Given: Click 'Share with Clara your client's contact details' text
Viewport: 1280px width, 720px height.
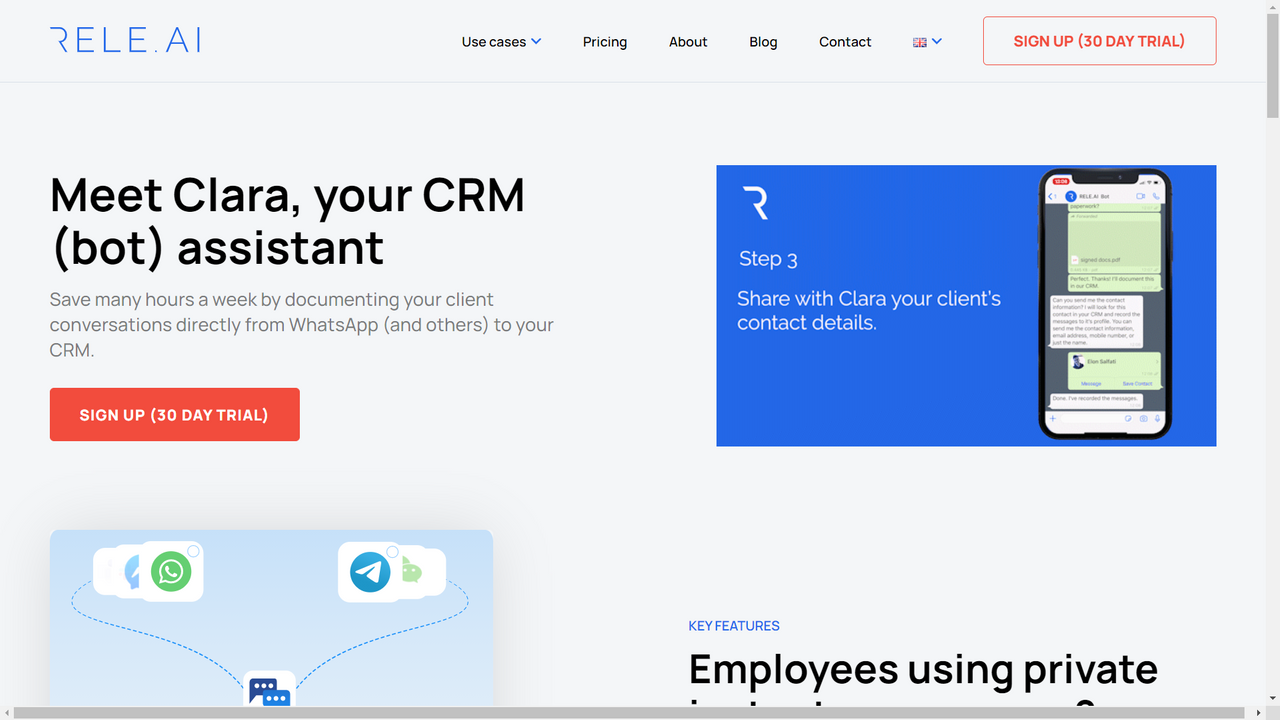Looking at the screenshot, I should point(869,311).
